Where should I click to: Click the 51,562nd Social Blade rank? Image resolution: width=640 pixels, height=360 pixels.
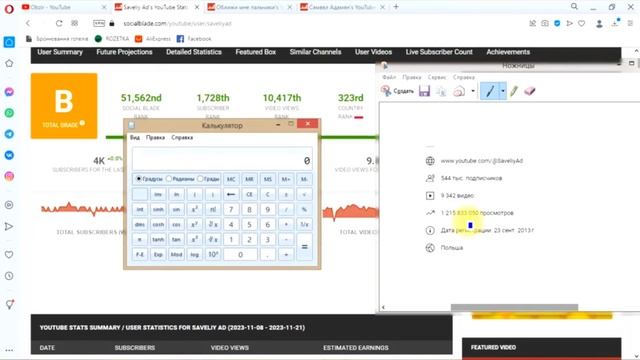point(141,98)
